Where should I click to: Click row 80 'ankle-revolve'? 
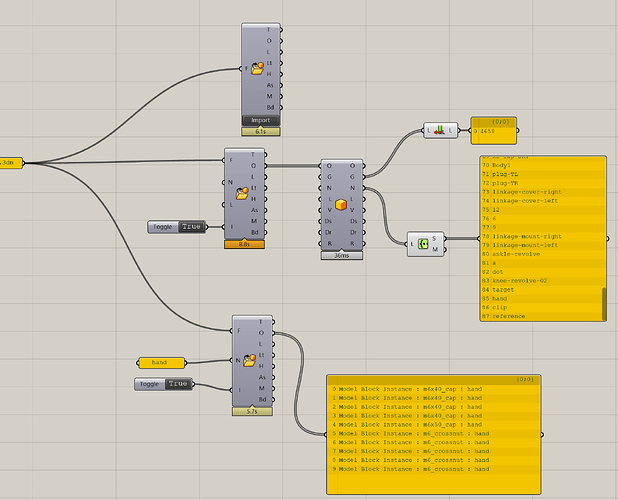(541, 254)
